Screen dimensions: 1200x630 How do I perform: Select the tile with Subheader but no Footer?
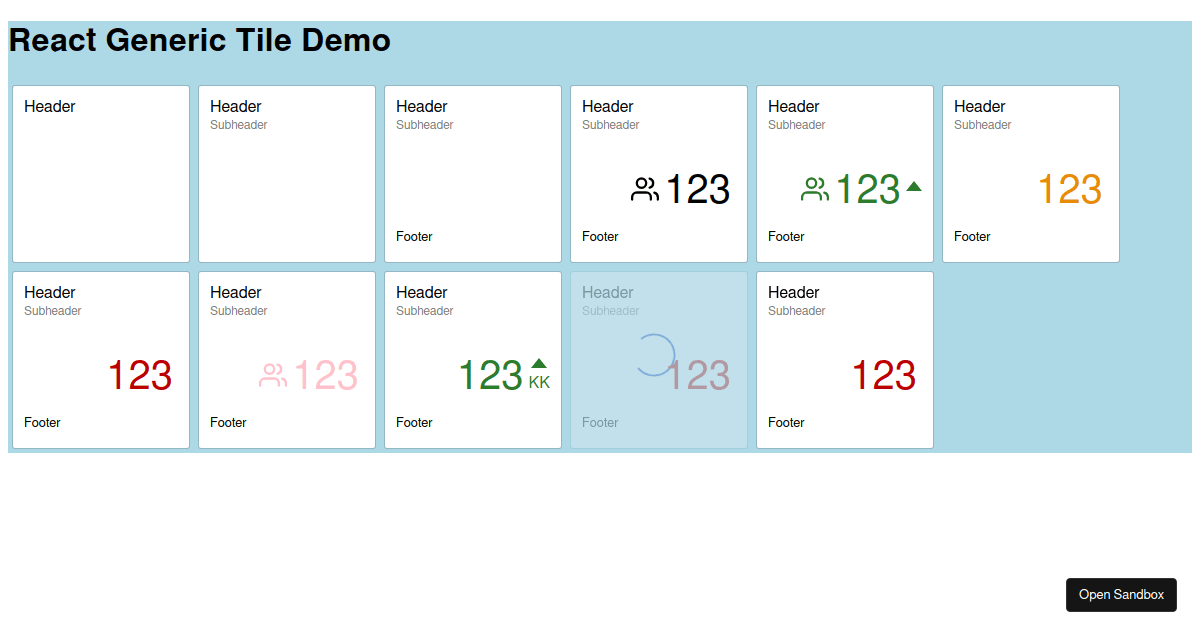coord(287,174)
